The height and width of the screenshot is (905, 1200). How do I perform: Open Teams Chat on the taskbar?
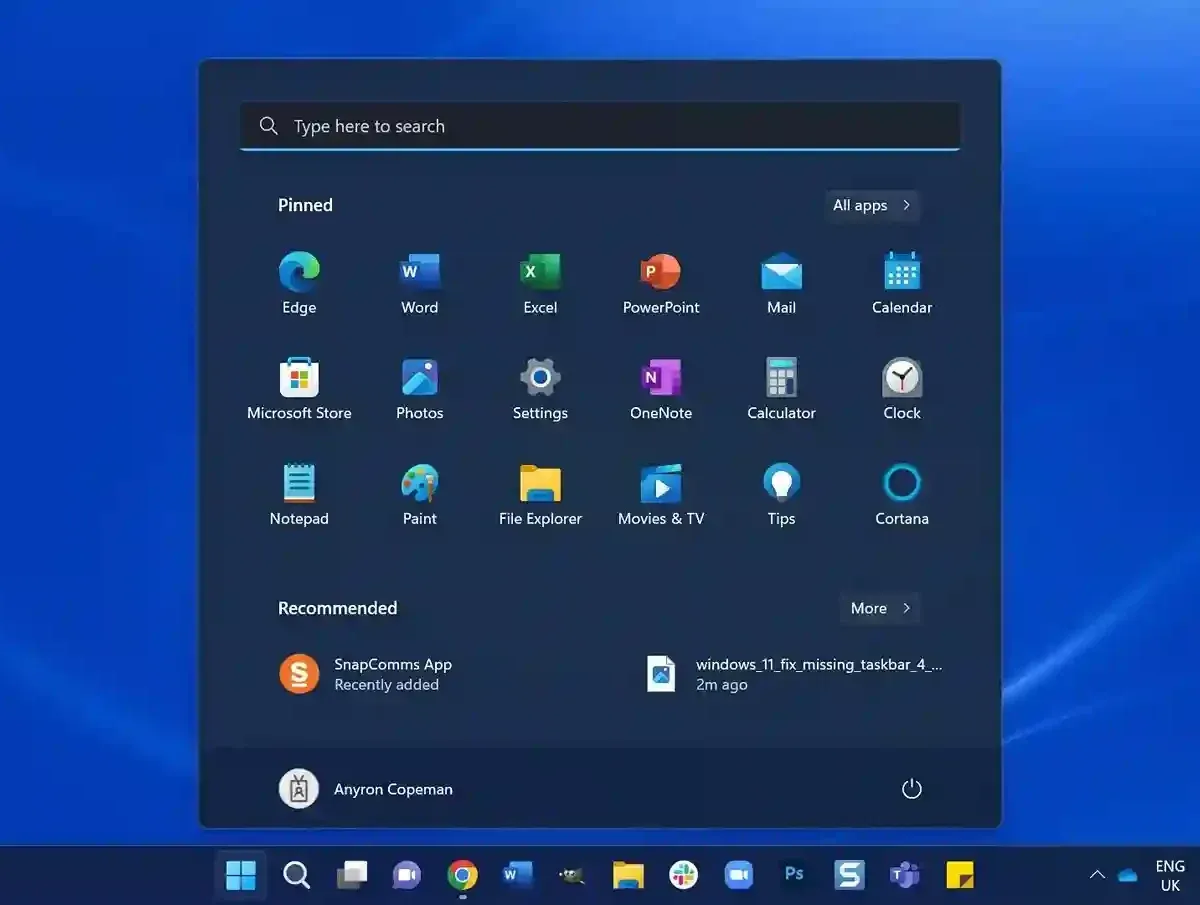pos(406,876)
